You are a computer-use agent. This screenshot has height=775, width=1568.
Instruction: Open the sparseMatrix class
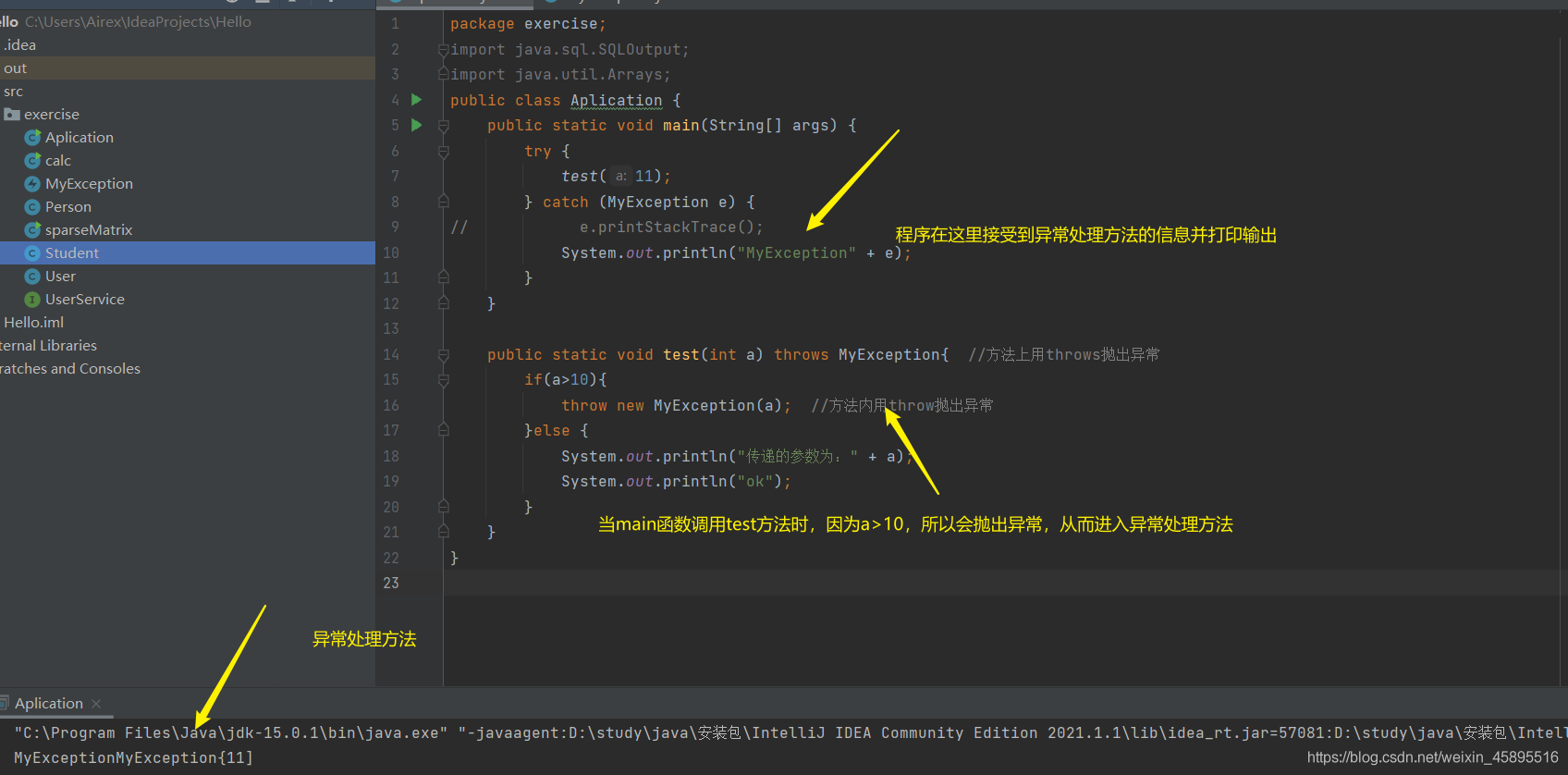tap(89, 229)
